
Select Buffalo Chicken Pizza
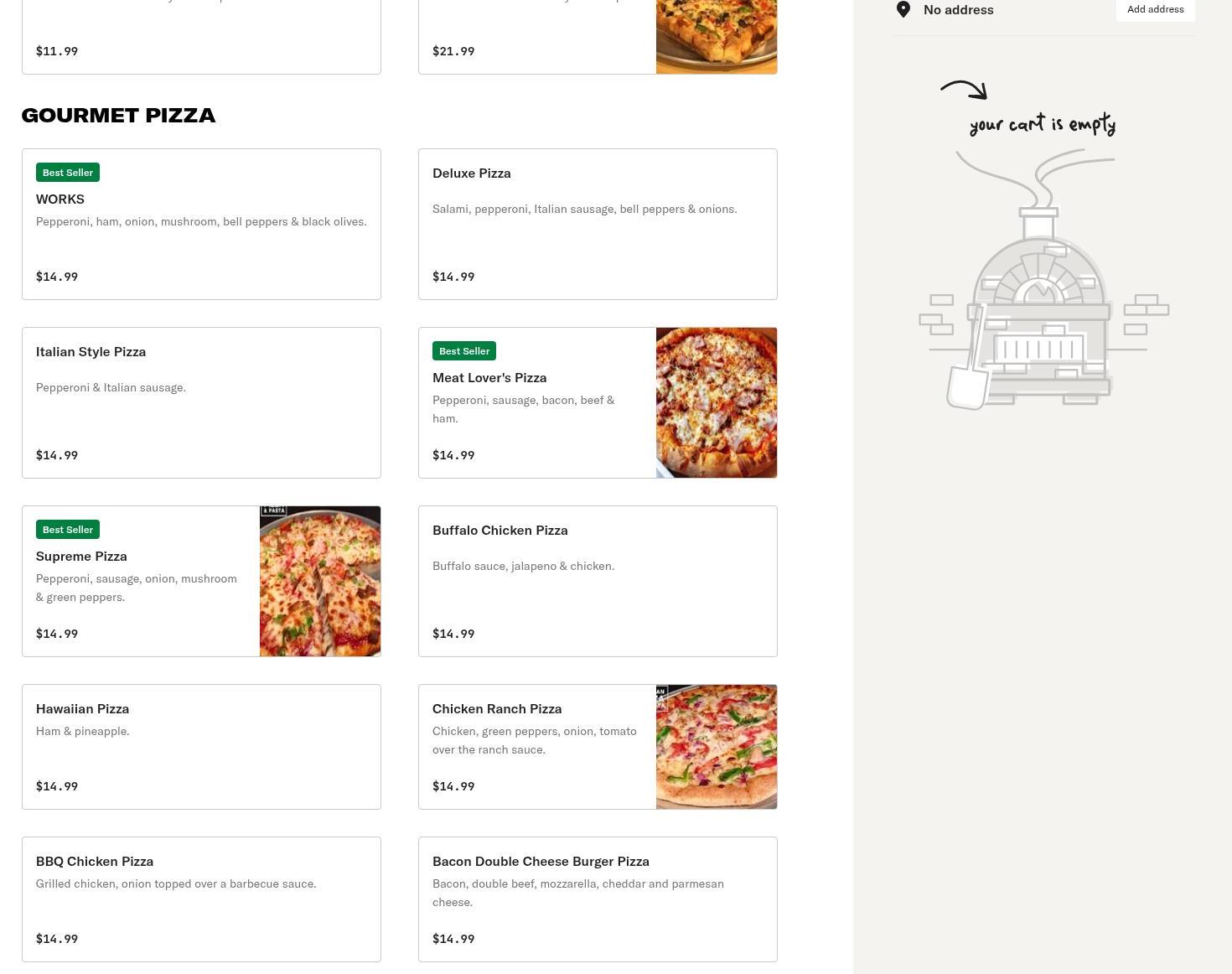point(598,581)
